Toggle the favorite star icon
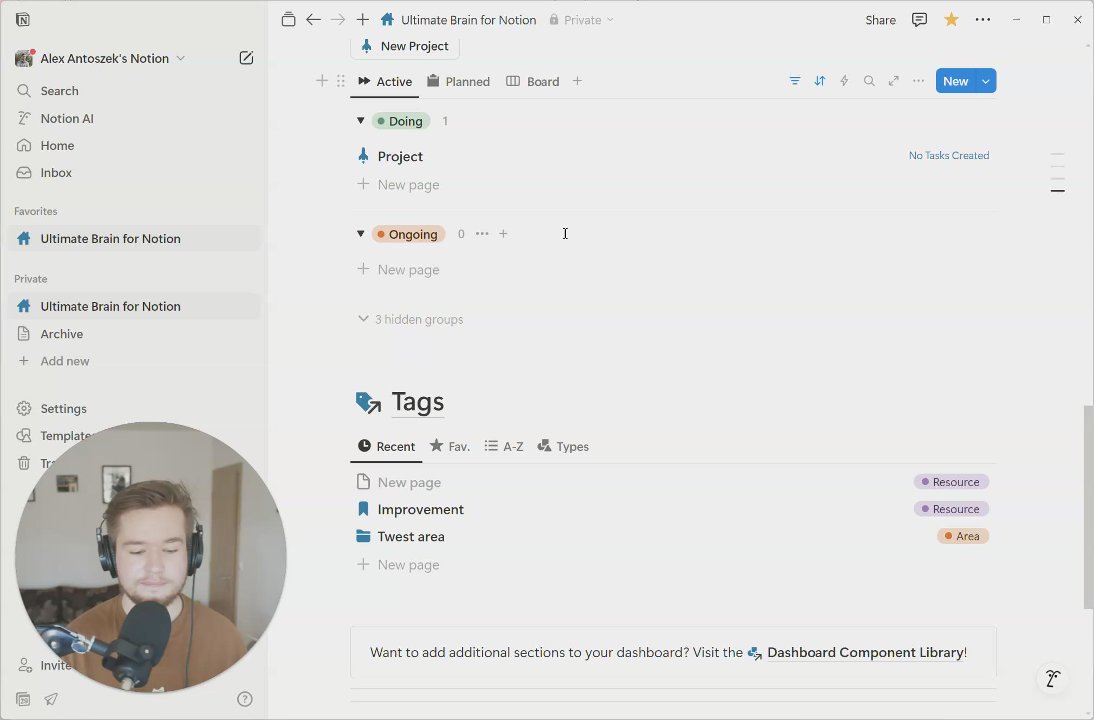Screen dimensions: 1094x720 pyautogui.click(x=951, y=20)
